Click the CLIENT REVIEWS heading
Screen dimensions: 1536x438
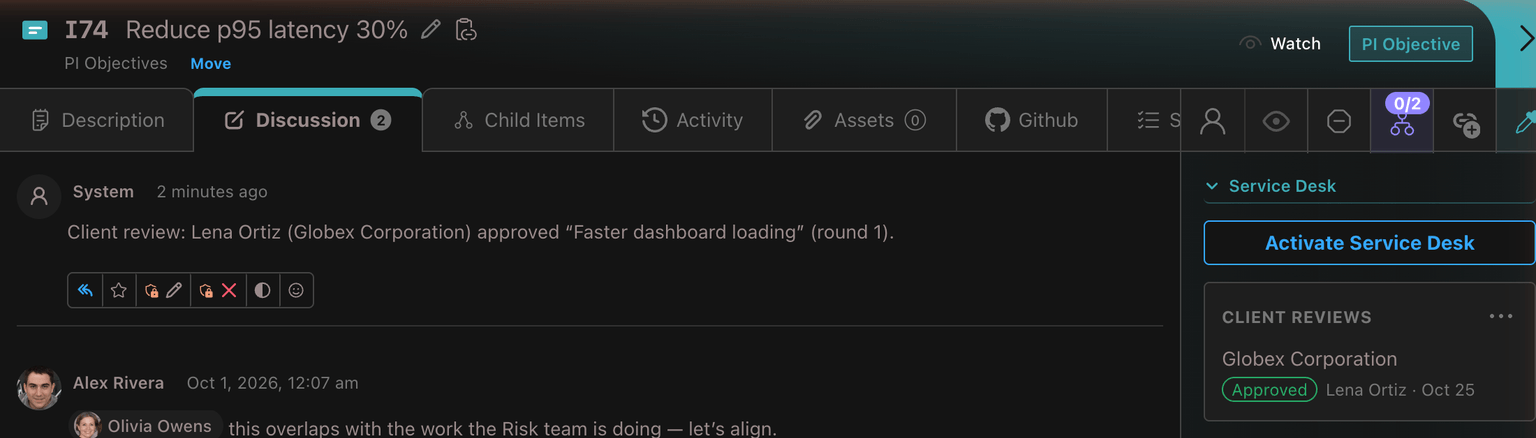(x=1296, y=317)
